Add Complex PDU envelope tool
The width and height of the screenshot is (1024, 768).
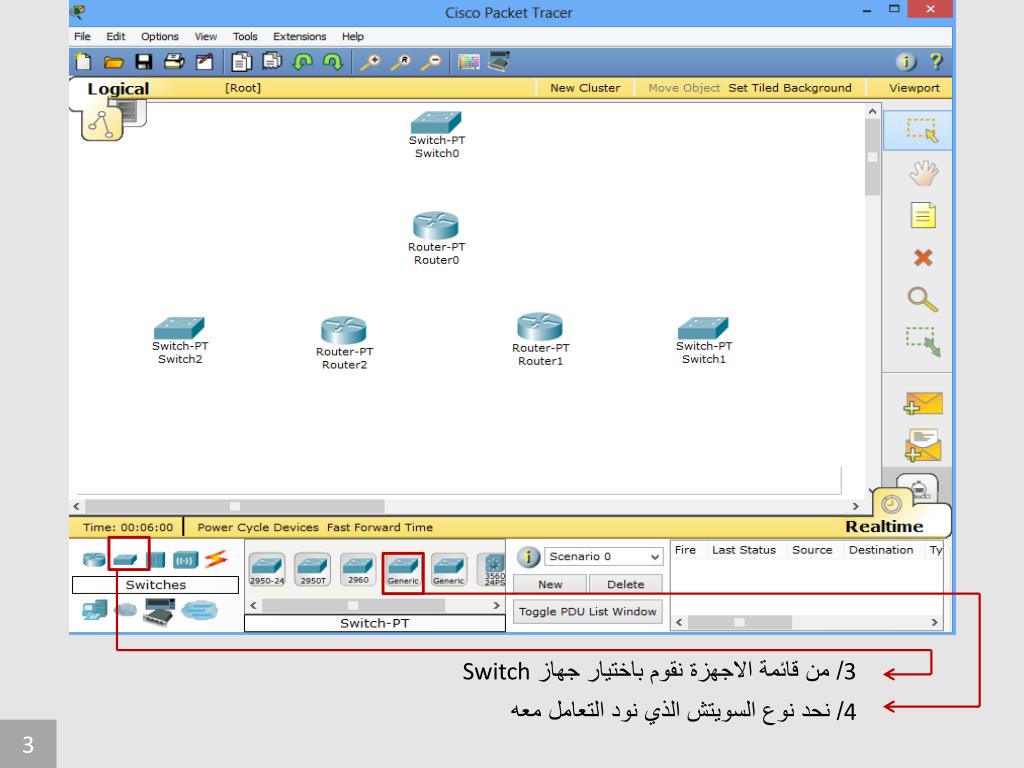923,445
